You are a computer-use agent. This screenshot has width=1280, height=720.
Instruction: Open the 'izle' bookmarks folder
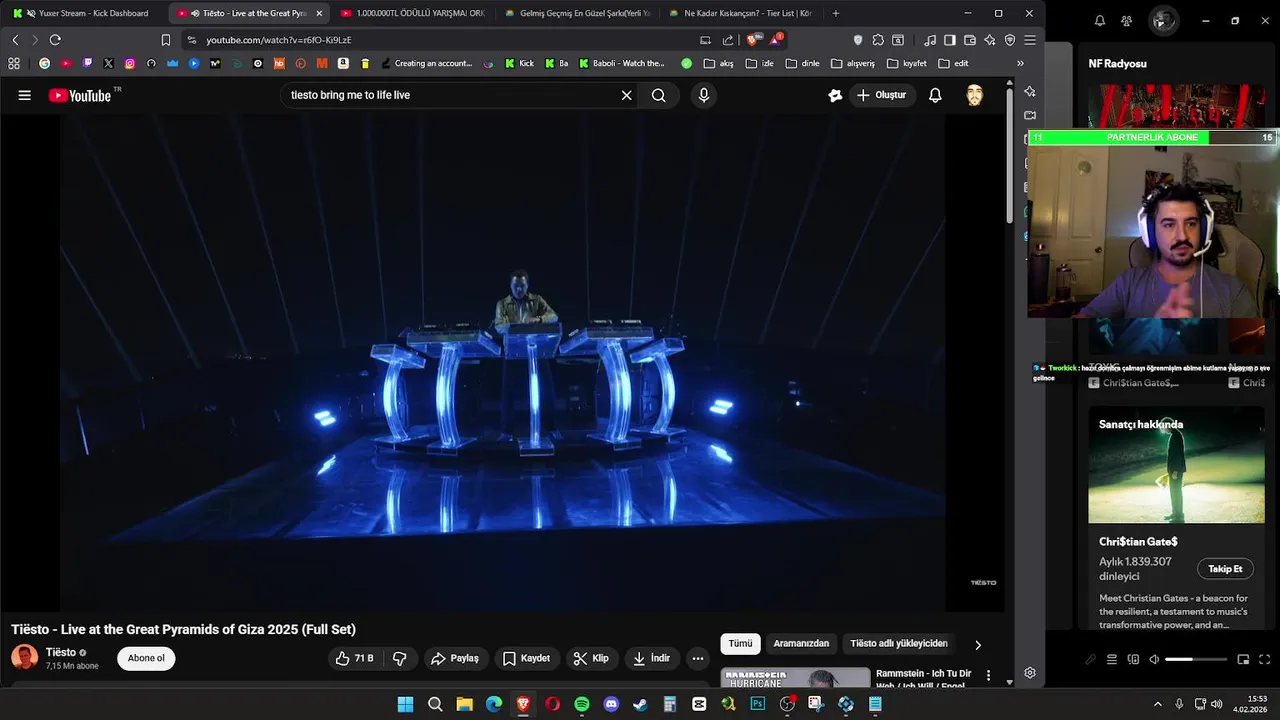(x=759, y=63)
